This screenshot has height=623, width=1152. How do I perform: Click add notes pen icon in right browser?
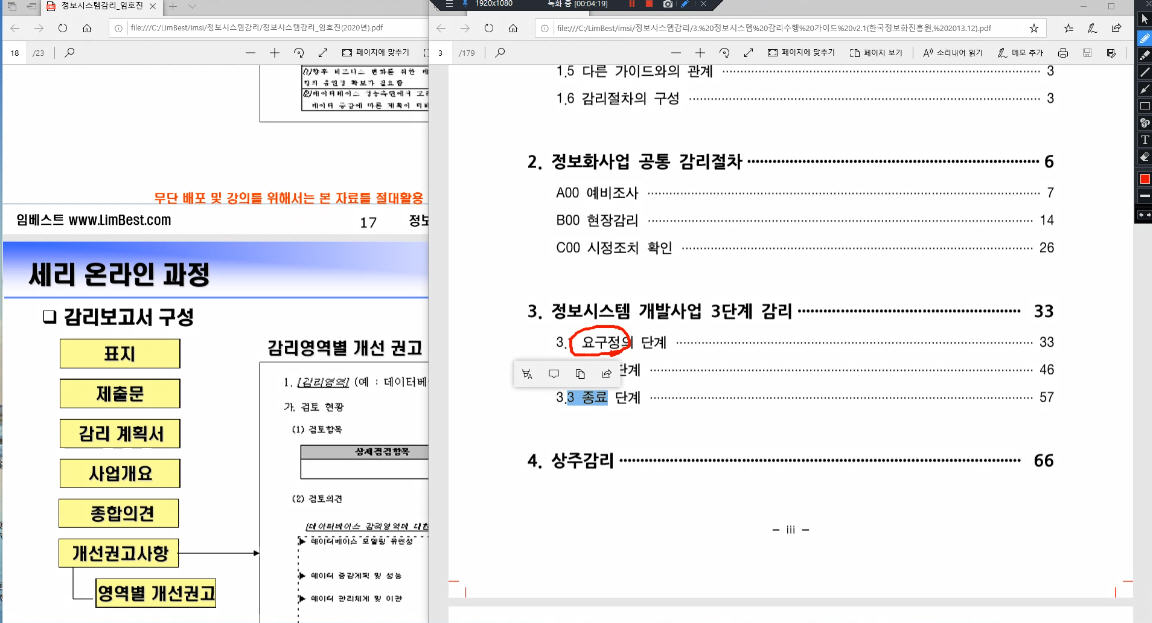[x=1092, y=28]
